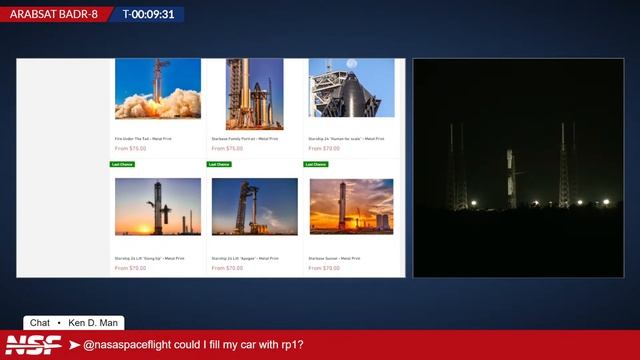The width and height of the screenshot is (640, 360).
Task: Open the Starbase Family Portrait print thumbnail
Action: coord(255,94)
